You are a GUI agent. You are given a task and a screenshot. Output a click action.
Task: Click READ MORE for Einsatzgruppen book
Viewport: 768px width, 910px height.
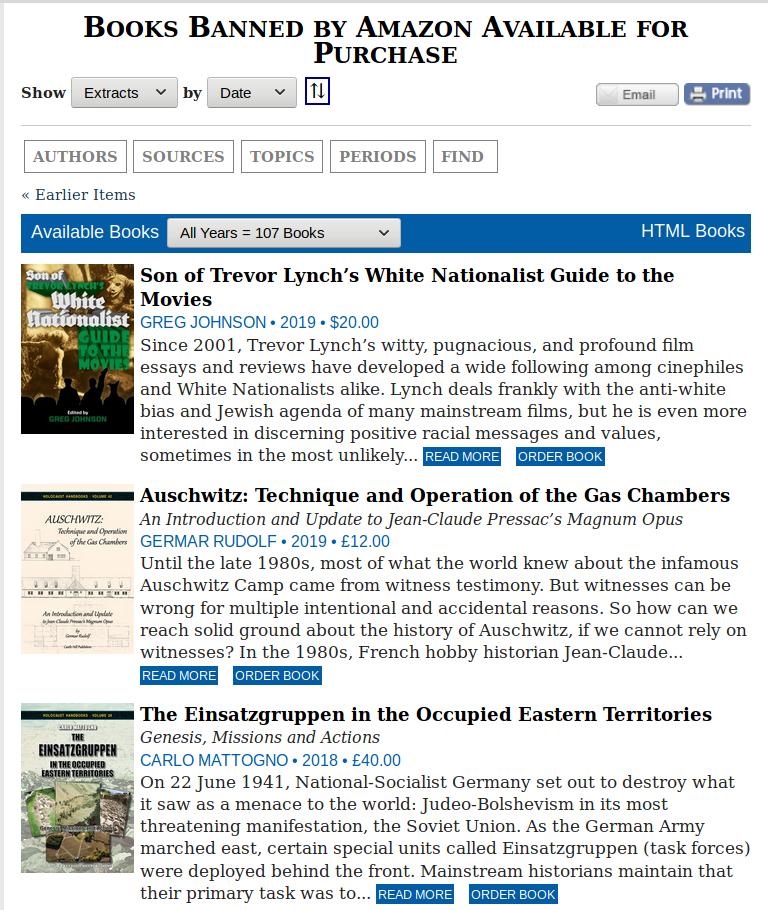point(415,894)
